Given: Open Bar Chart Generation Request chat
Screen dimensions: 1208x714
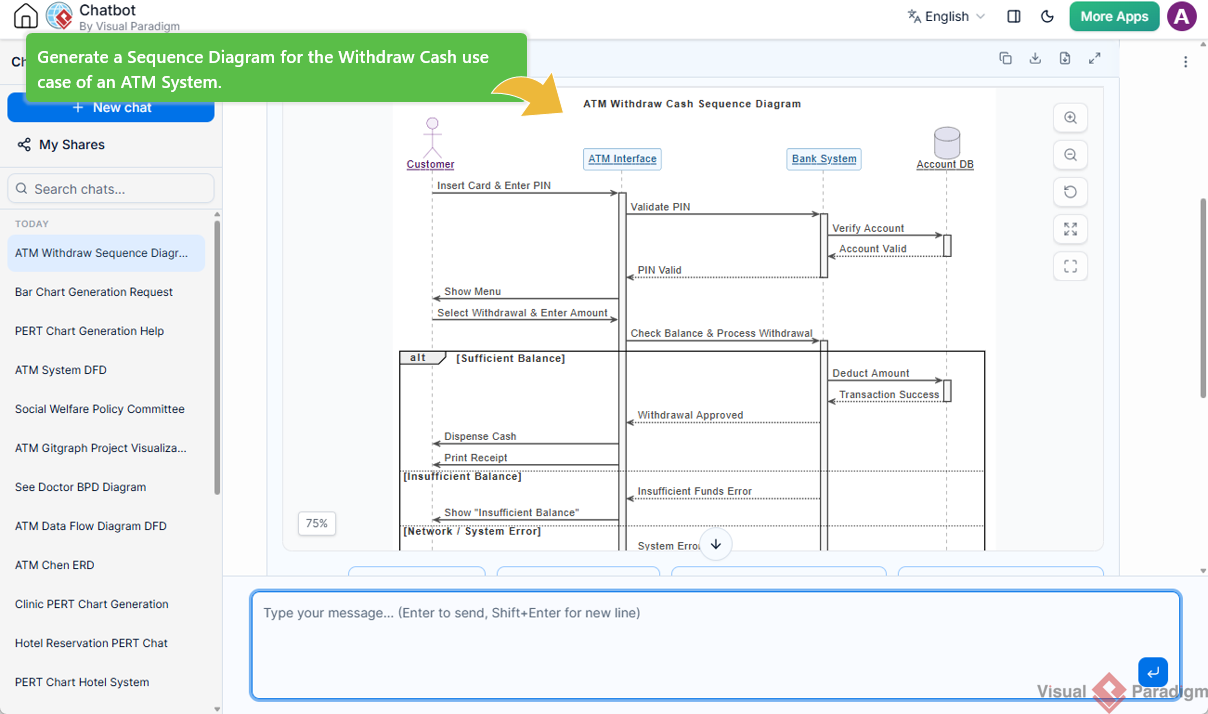Looking at the screenshot, I should (106, 292).
